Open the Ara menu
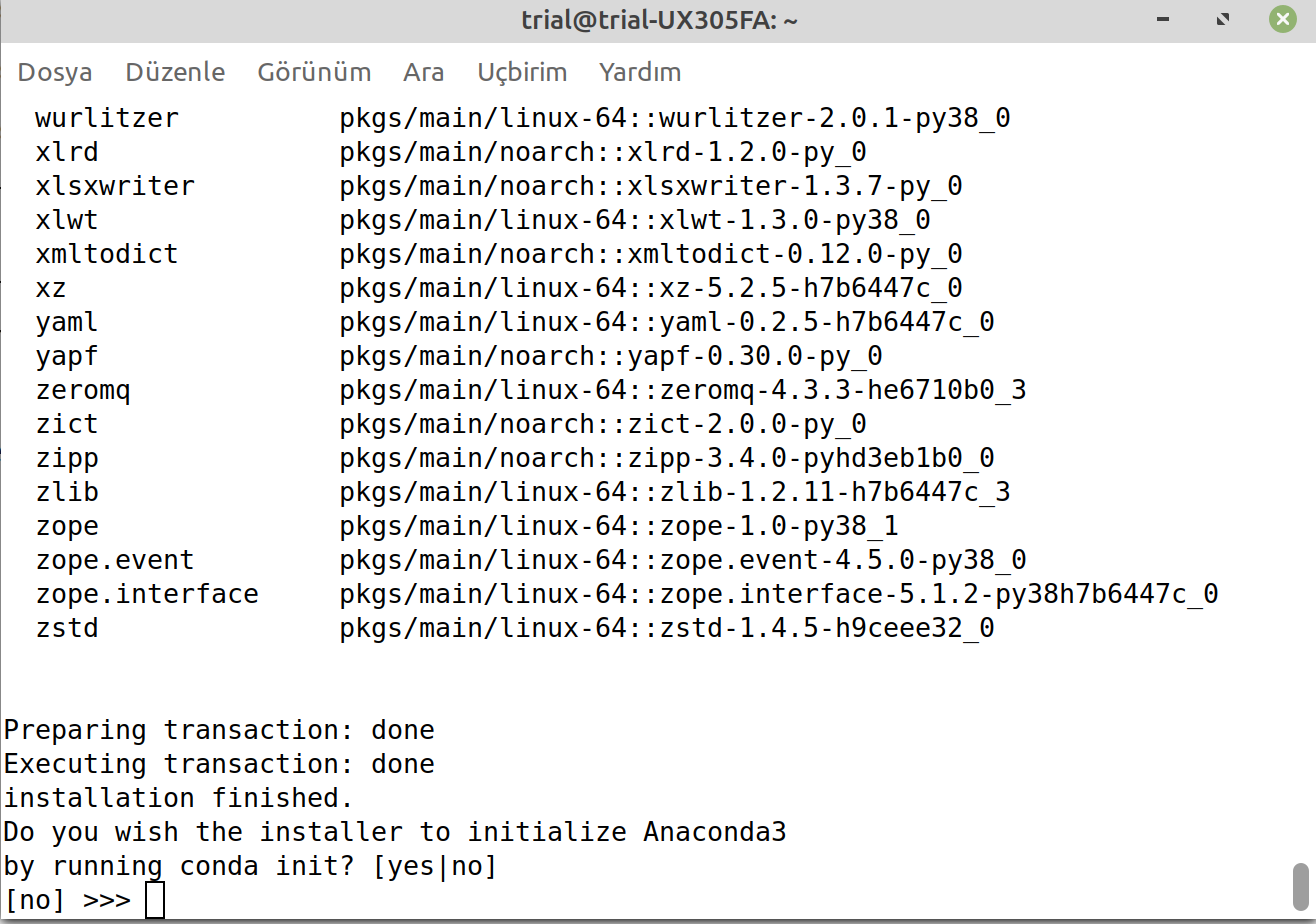The width and height of the screenshot is (1316, 924). (424, 72)
